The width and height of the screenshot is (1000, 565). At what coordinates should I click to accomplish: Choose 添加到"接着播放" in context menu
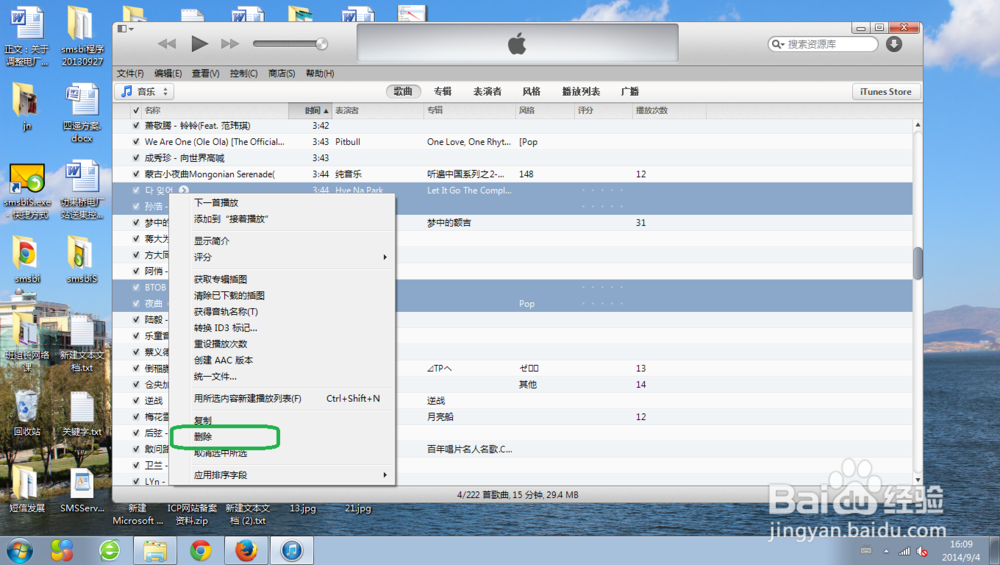284,219
